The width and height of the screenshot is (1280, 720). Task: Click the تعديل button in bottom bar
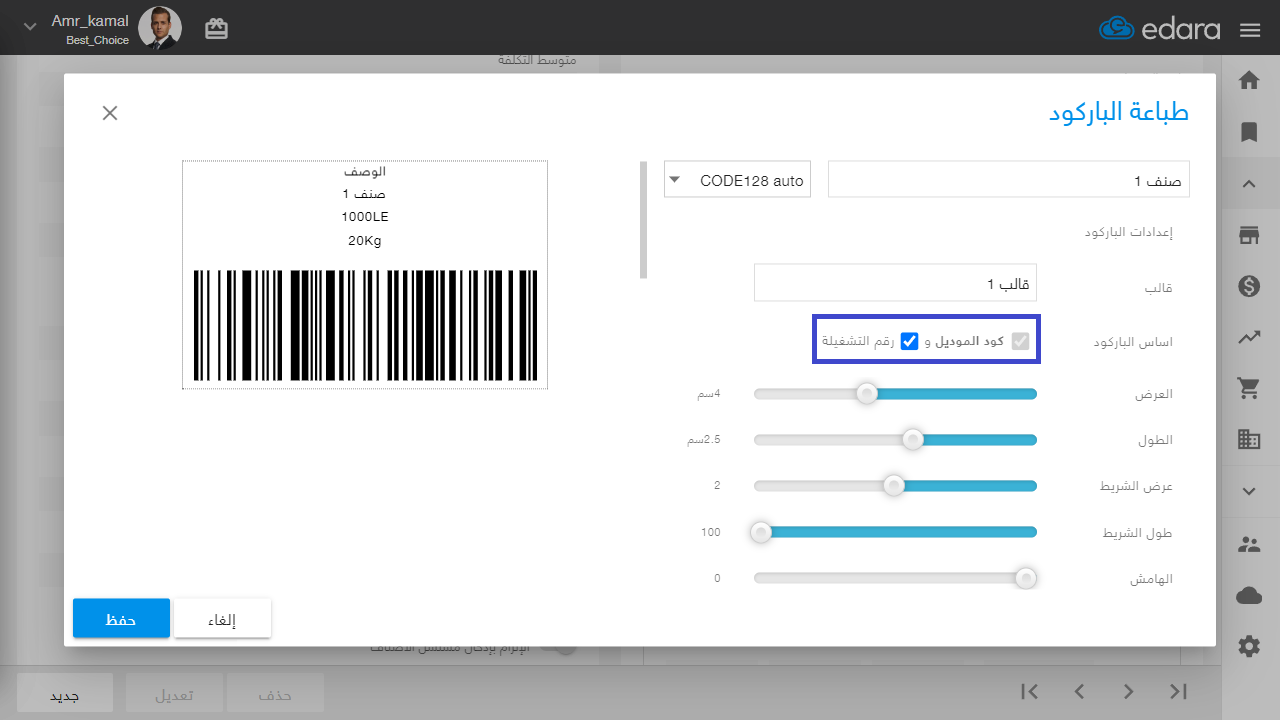tap(174, 693)
